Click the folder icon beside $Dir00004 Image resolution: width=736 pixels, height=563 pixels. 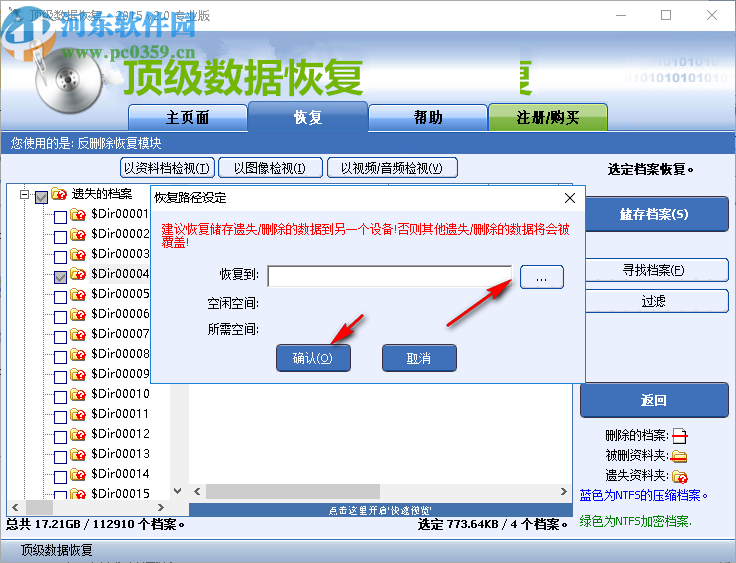[x=78, y=274]
